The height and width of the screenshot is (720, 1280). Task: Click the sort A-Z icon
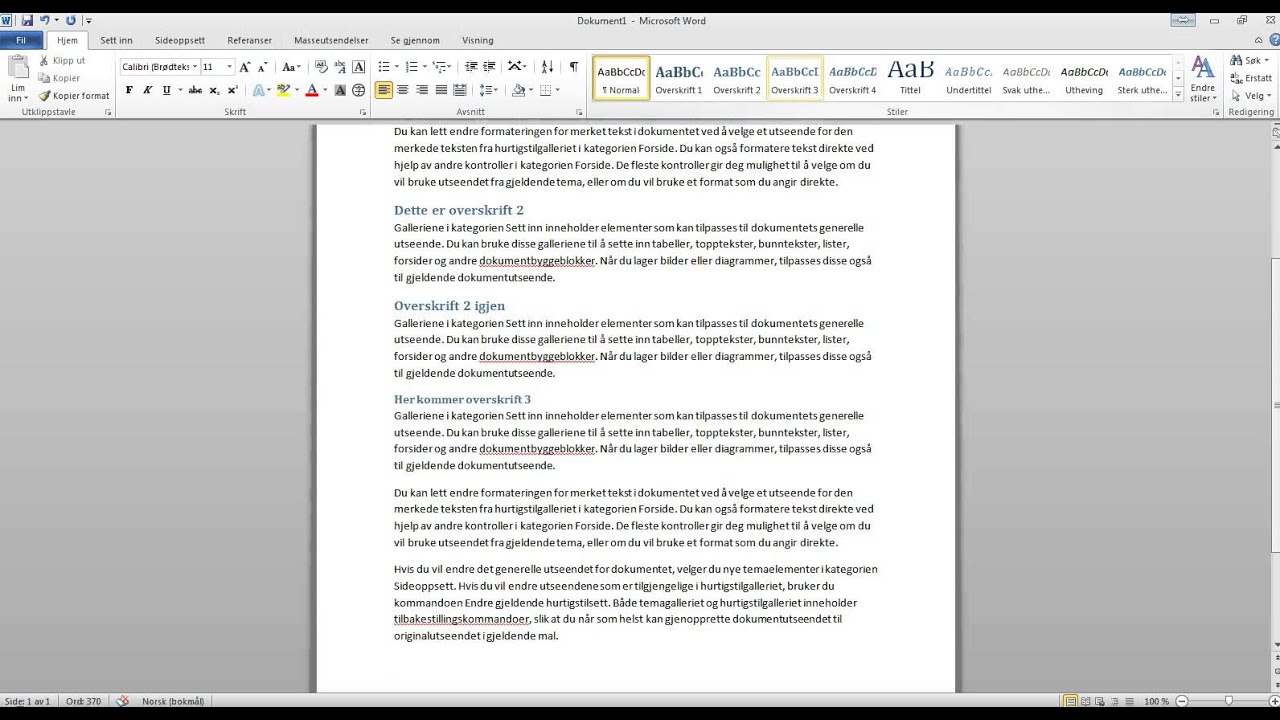pyautogui.click(x=547, y=67)
